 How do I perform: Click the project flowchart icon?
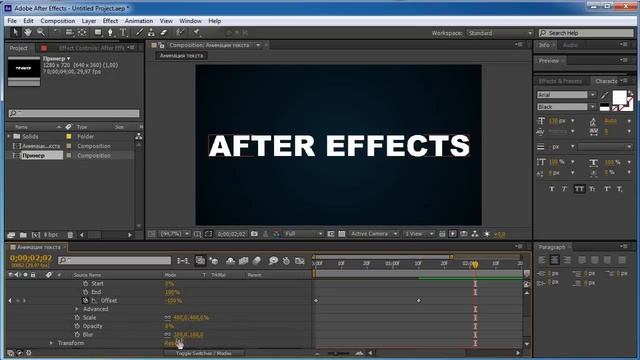pos(139,136)
